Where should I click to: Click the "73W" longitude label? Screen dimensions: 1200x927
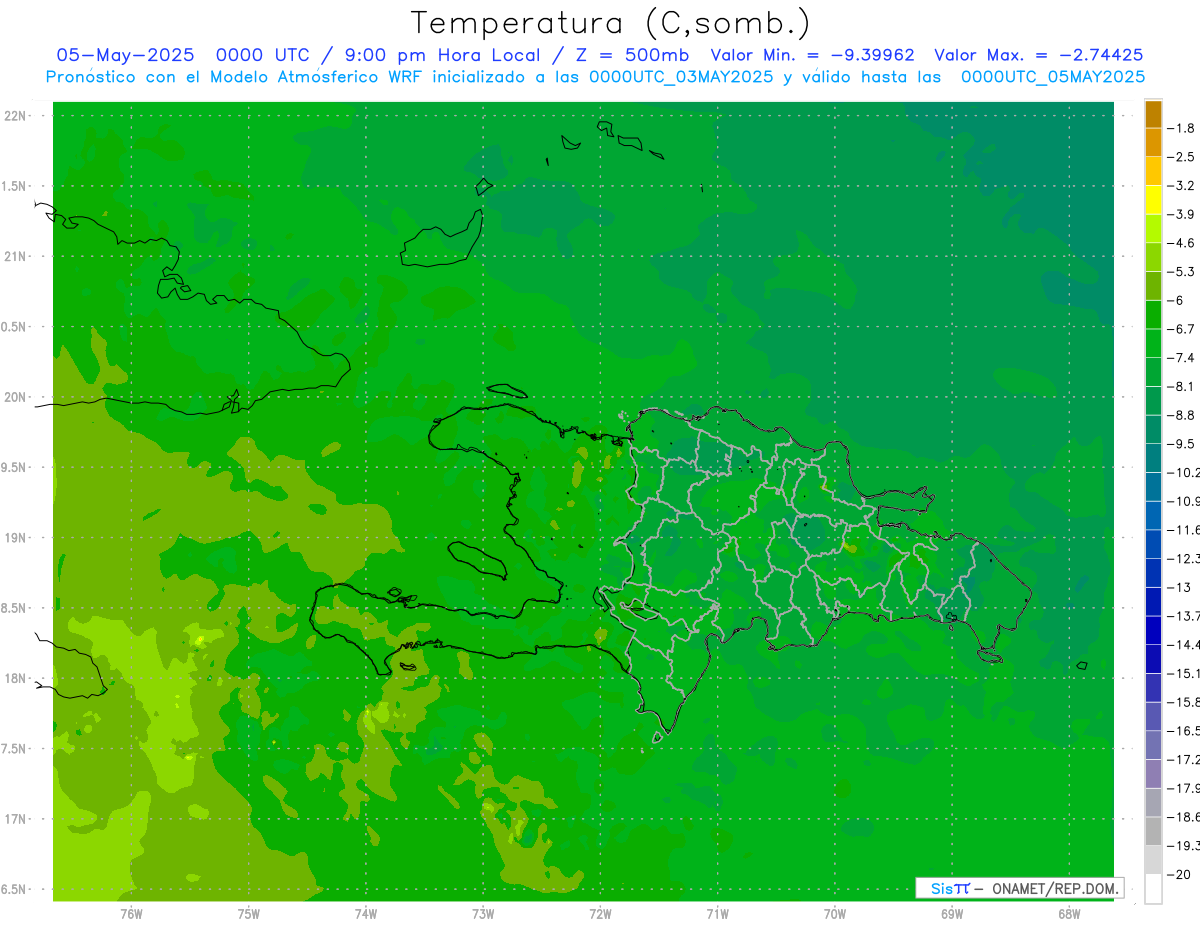pos(483,914)
